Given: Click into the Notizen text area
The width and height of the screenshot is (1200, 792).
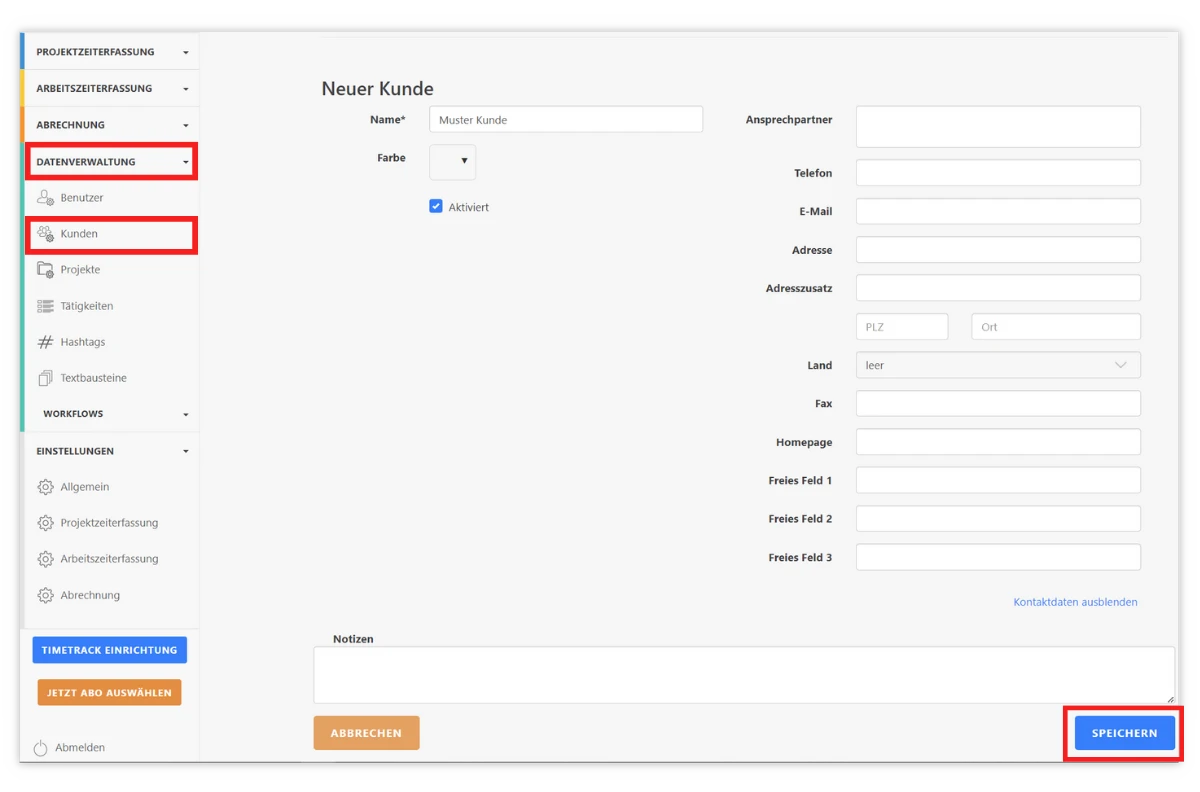Looking at the screenshot, I should click(743, 675).
